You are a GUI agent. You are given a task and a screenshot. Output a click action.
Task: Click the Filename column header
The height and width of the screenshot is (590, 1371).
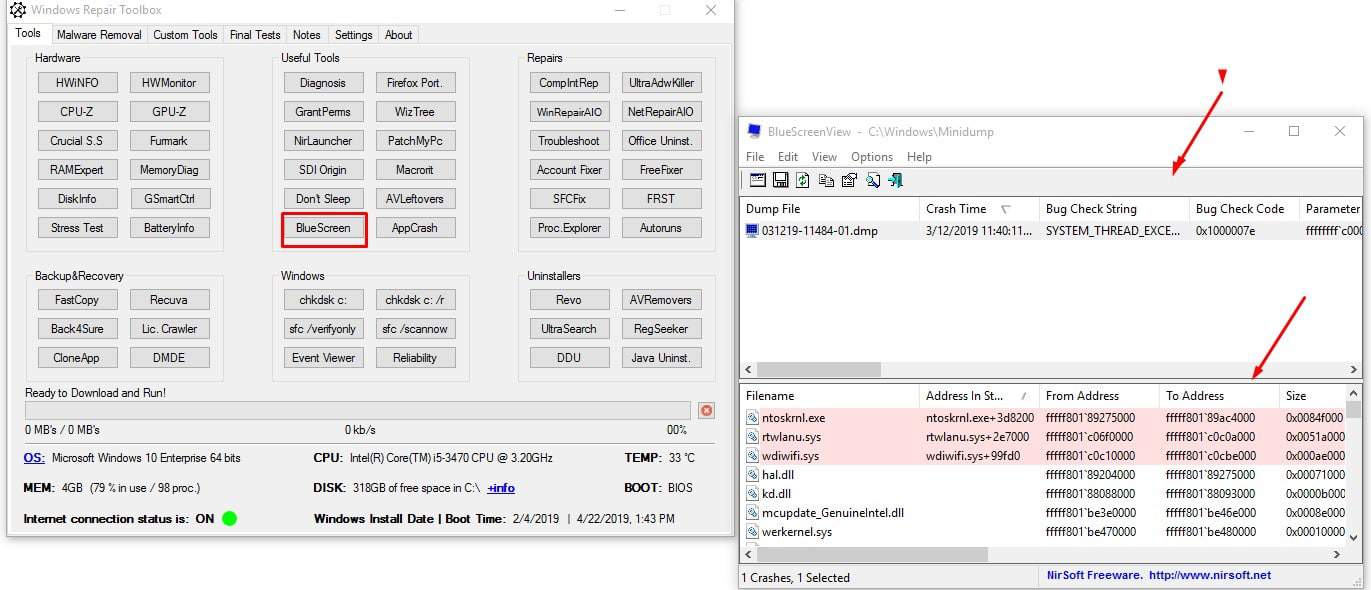pos(829,396)
